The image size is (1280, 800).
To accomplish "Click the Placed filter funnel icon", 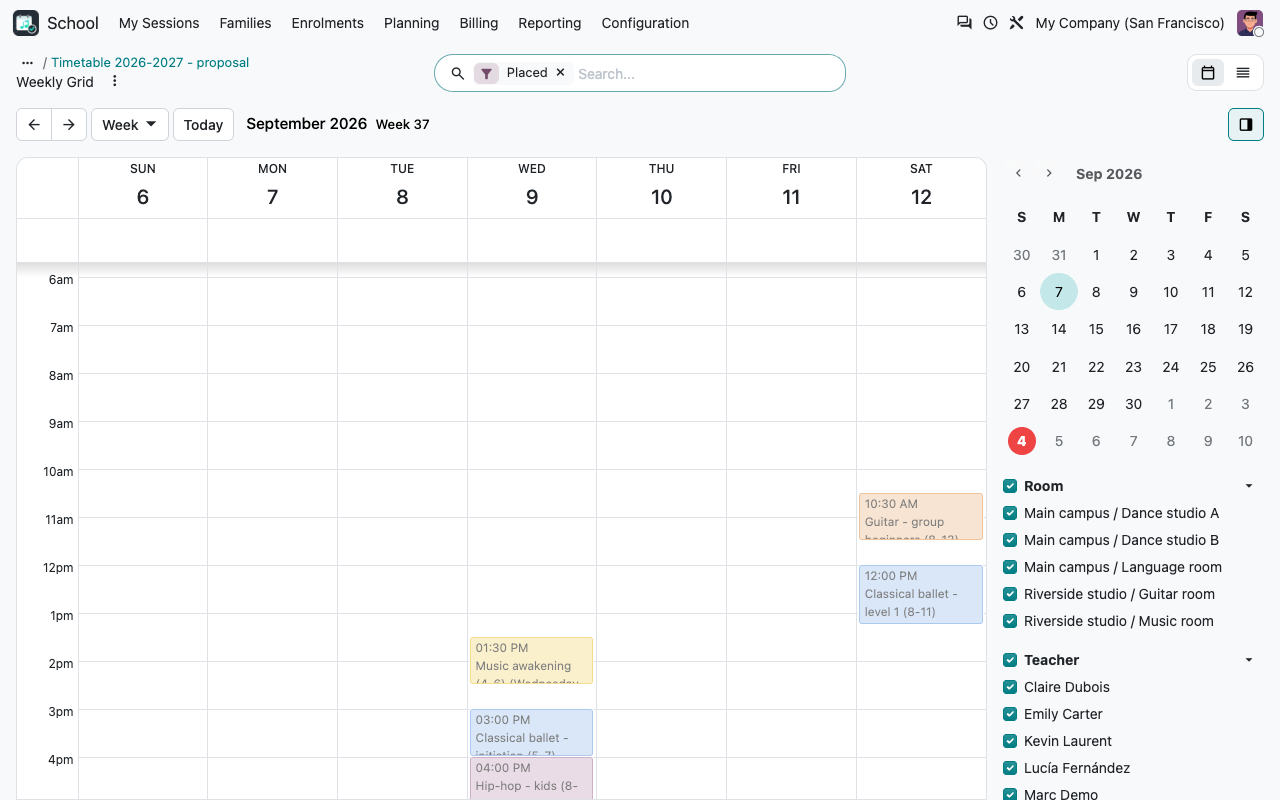I will point(486,73).
